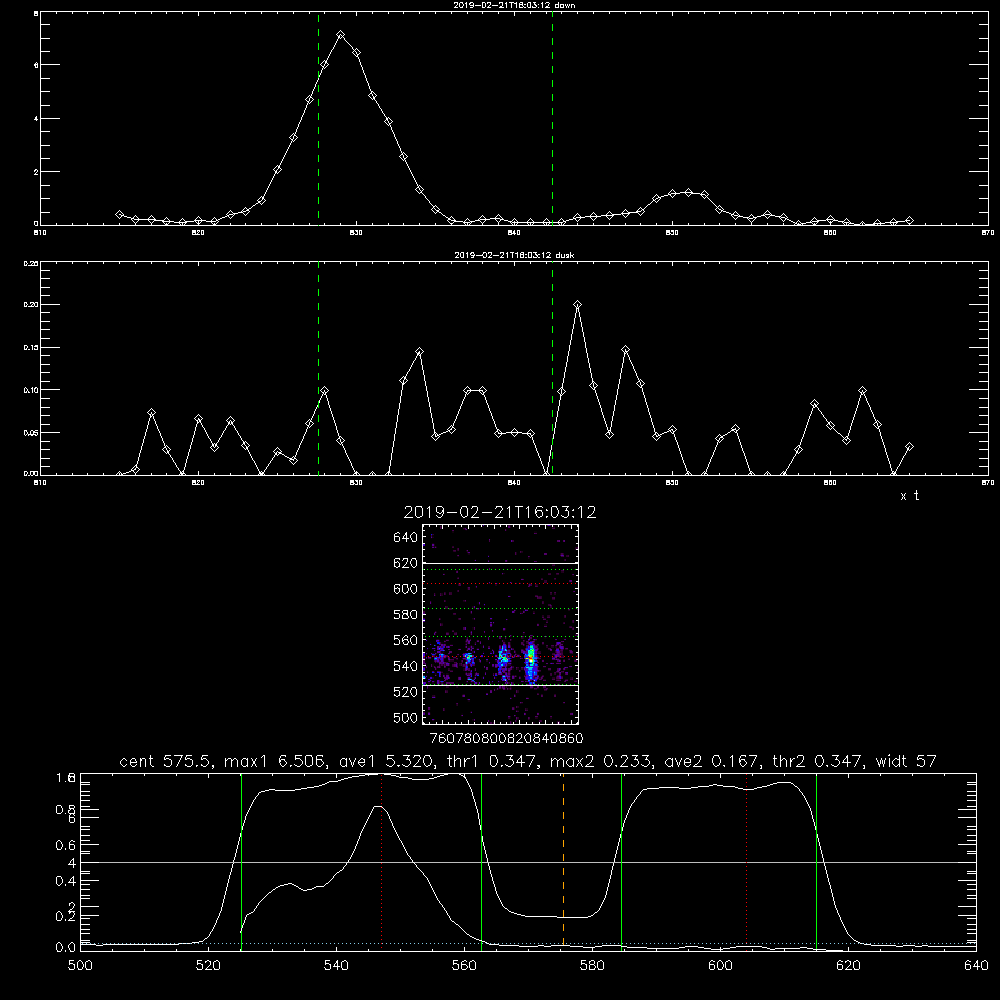
Task: Click the brightest blob in the spectrogram image
Action: coord(531,661)
